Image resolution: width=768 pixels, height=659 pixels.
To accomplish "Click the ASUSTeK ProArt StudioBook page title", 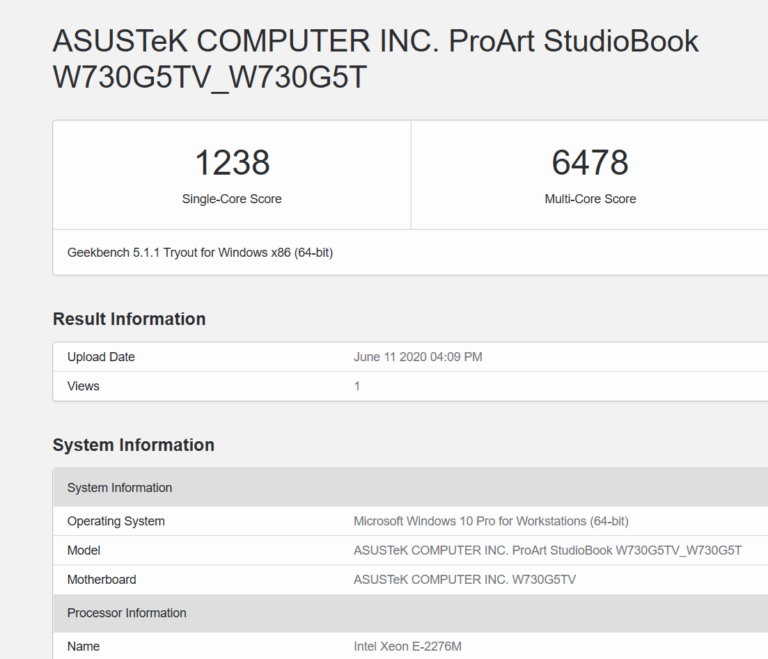I will pyautogui.click(x=375, y=59).
